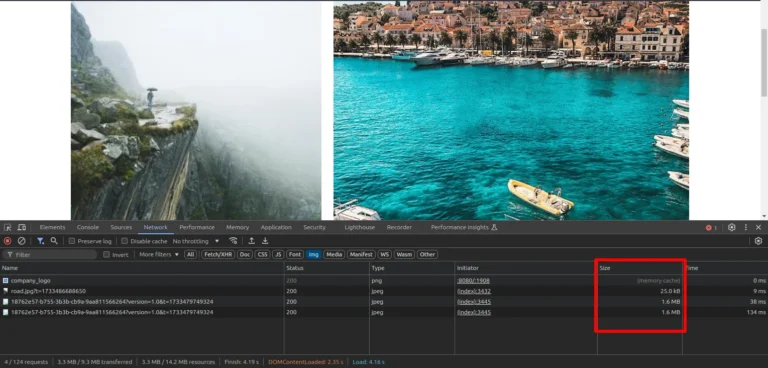The height and width of the screenshot is (368, 768).
Task: Sort requests by the Name column header
Action: 142,268
